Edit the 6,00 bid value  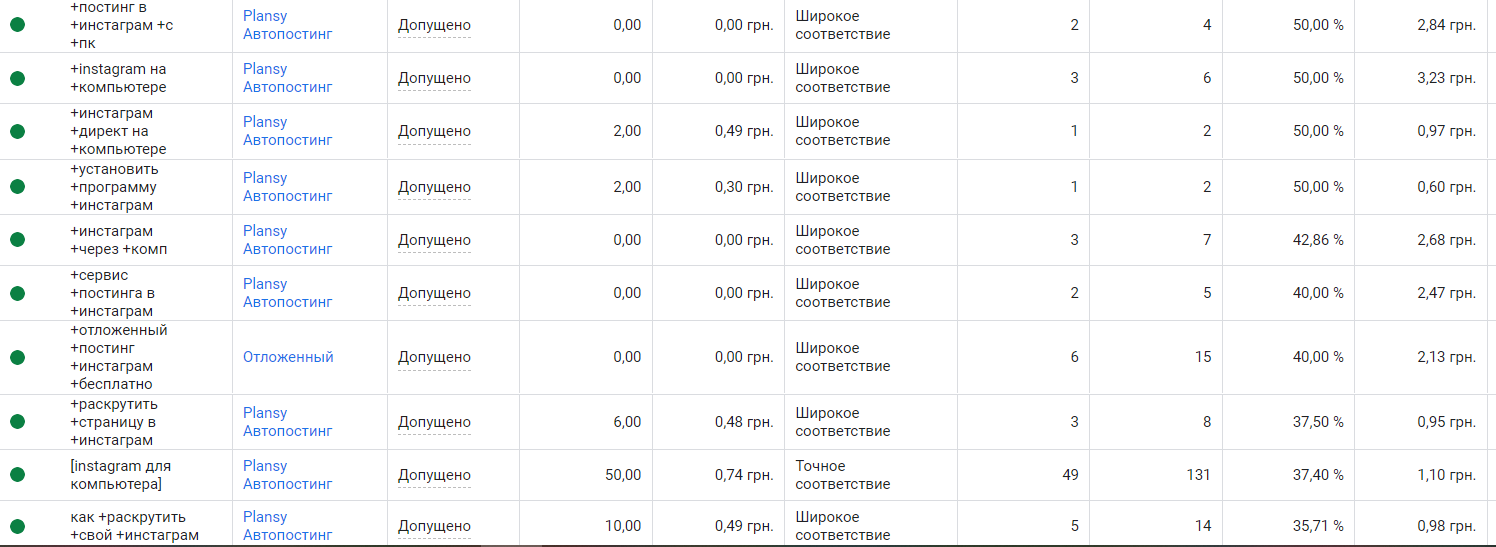[x=627, y=422]
